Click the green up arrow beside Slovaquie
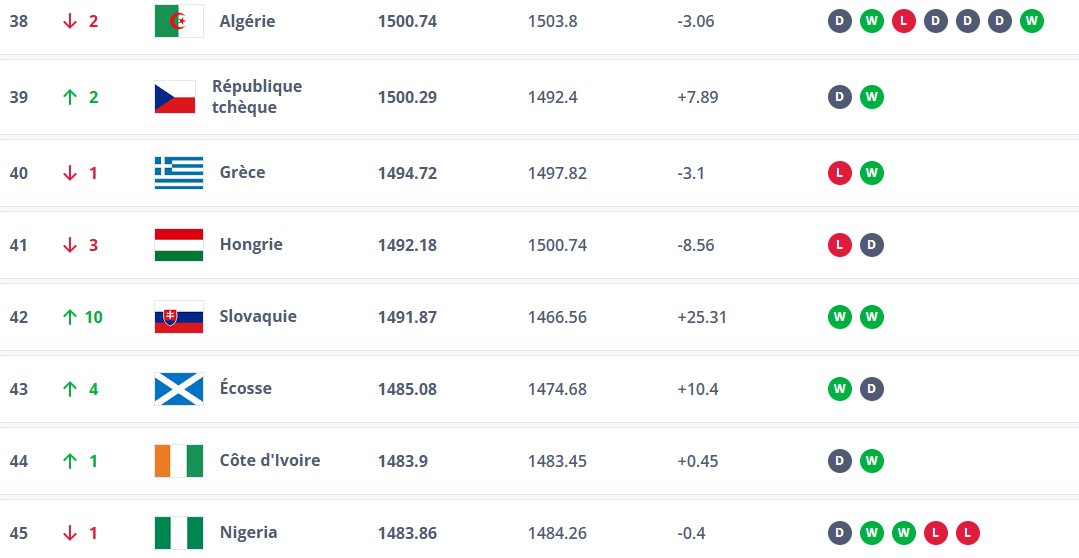The height and width of the screenshot is (558, 1079). (70, 317)
